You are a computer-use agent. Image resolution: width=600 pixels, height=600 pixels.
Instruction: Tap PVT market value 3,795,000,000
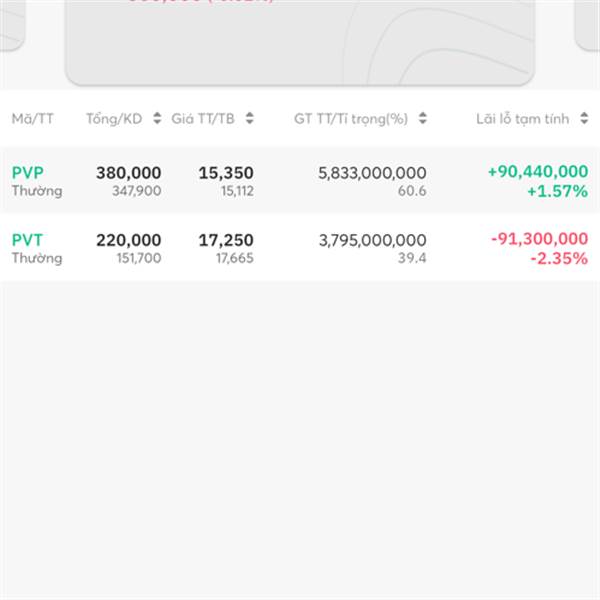[372, 240]
